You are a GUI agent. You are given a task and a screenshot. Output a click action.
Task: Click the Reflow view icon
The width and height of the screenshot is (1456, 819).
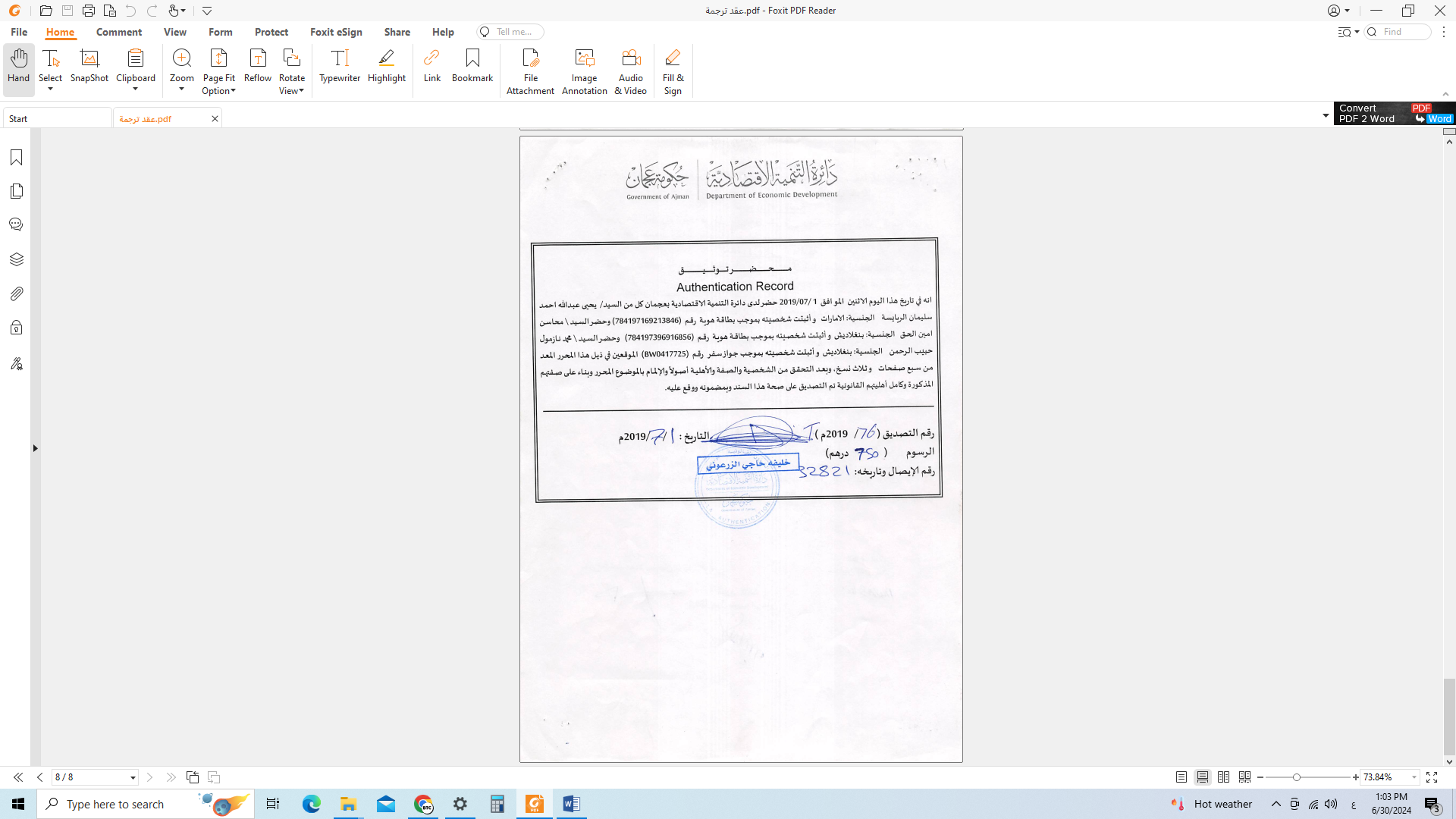coord(258,65)
